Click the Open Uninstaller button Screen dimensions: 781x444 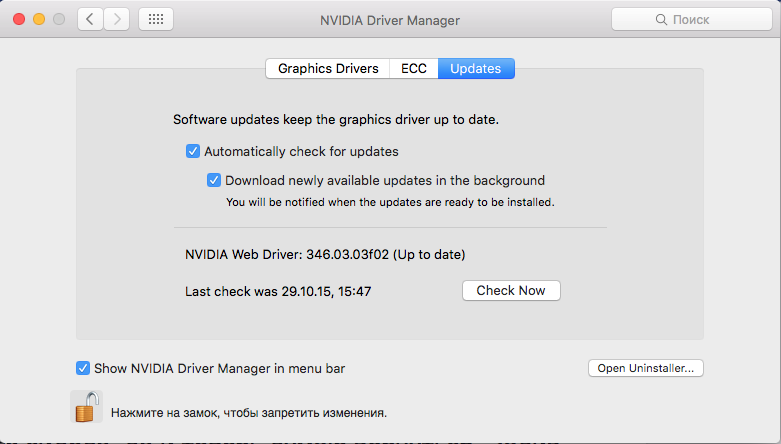point(646,368)
